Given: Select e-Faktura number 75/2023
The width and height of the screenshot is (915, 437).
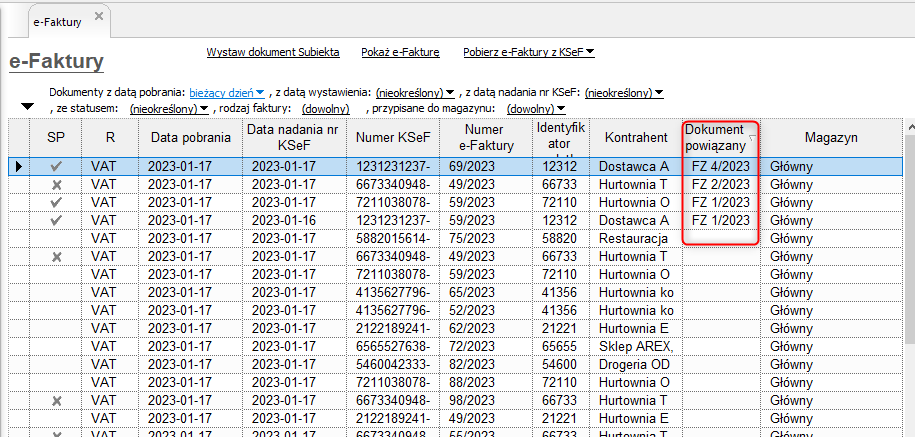Looking at the screenshot, I should pyautogui.click(x=488, y=239).
